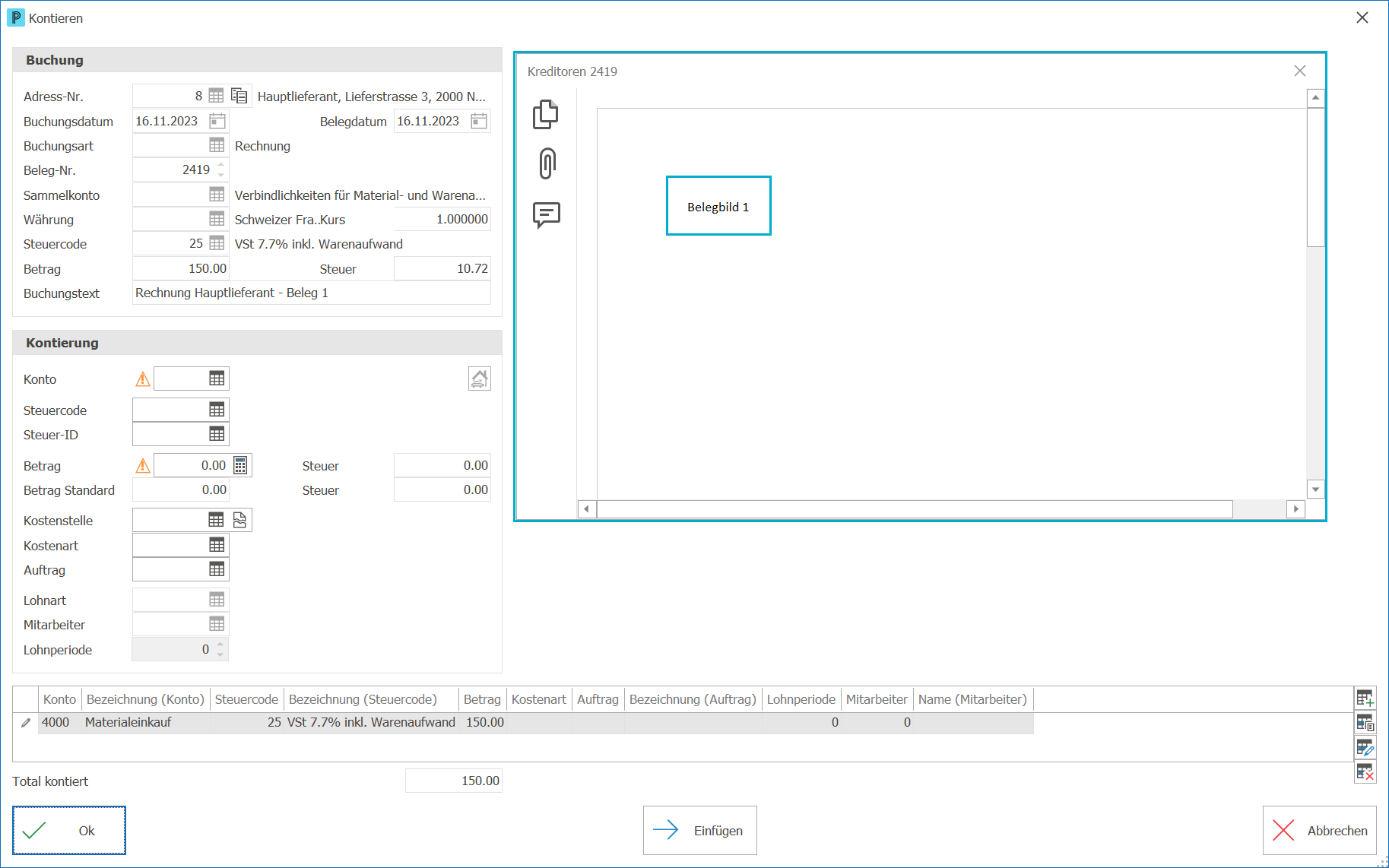Click the pencil icon on row 4000
Screen dimensions: 1389x868
26,723
